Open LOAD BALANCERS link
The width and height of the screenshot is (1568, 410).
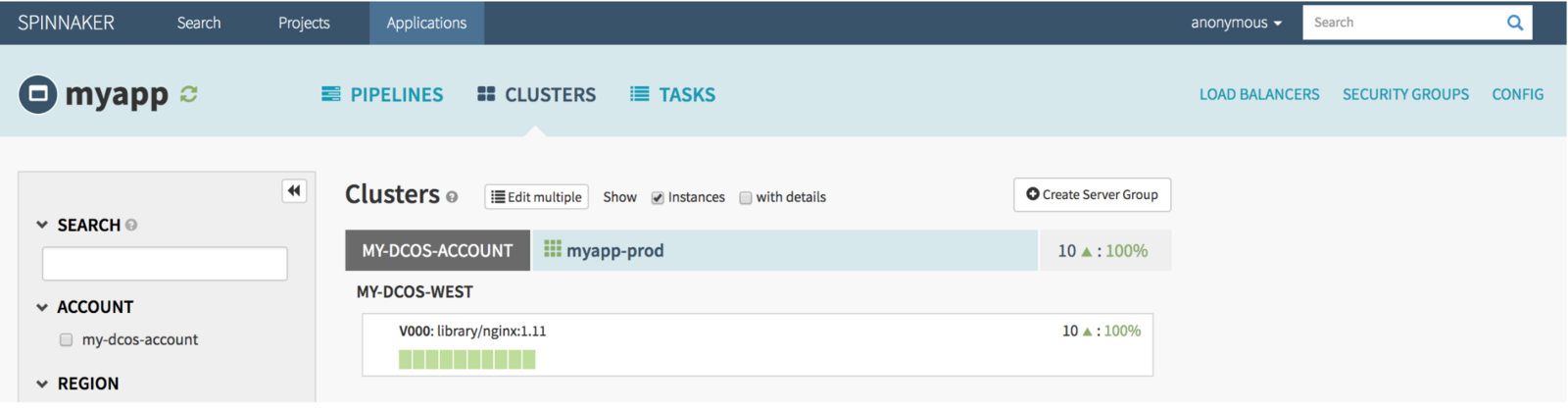1259,94
